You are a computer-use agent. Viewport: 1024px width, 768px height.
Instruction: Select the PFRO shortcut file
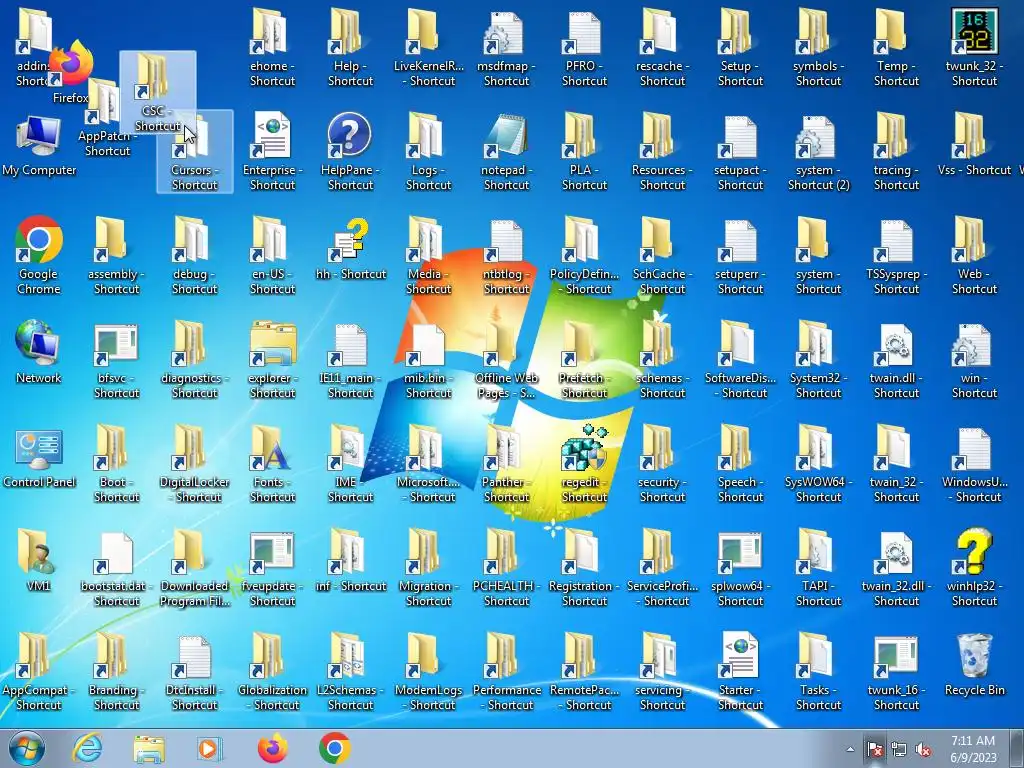584,48
